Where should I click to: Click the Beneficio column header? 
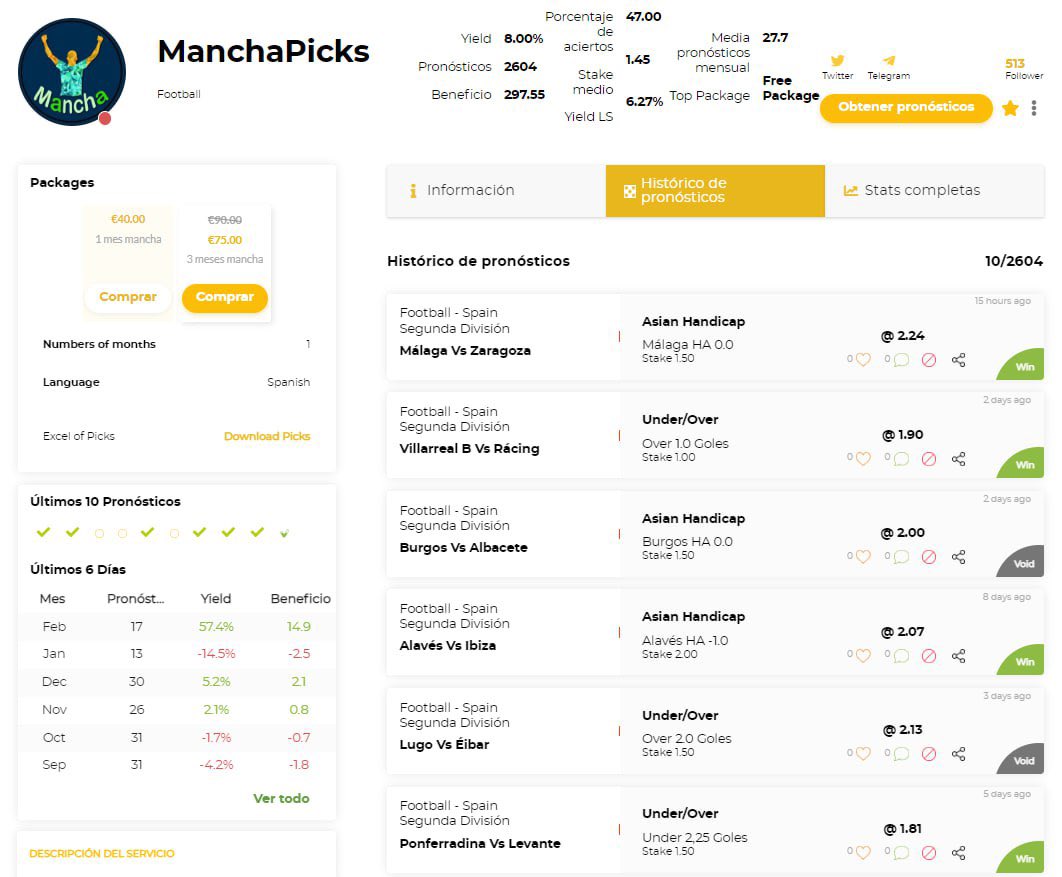[x=300, y=599]
